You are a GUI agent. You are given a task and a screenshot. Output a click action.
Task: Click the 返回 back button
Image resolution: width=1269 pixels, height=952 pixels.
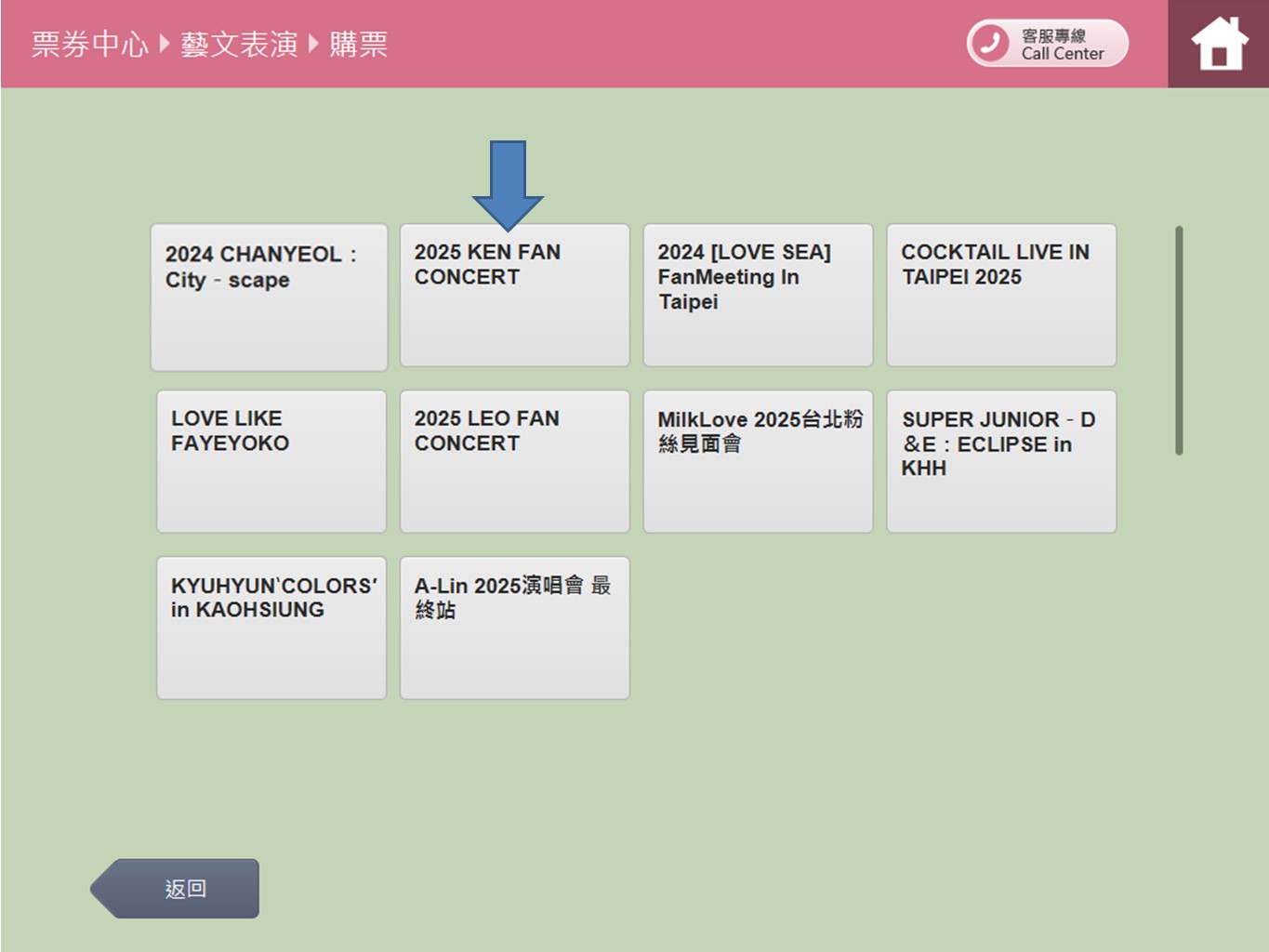[176, 889]
